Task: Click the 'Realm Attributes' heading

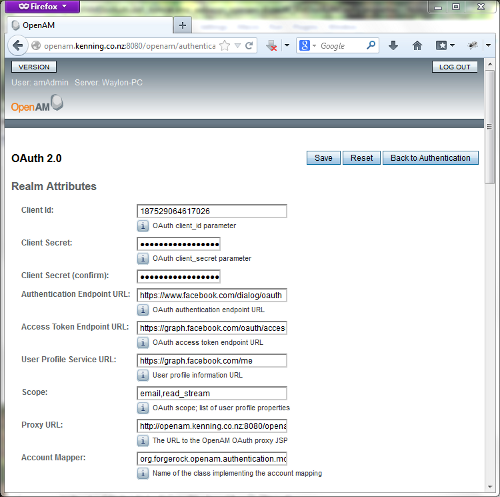Action: 54,186
